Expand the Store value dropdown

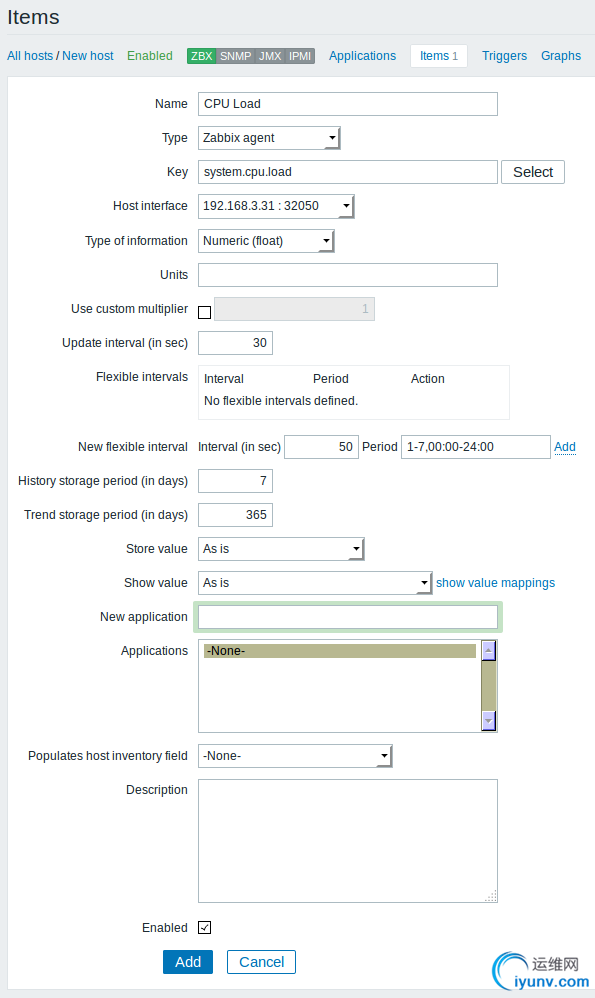(x=281, y=549)
